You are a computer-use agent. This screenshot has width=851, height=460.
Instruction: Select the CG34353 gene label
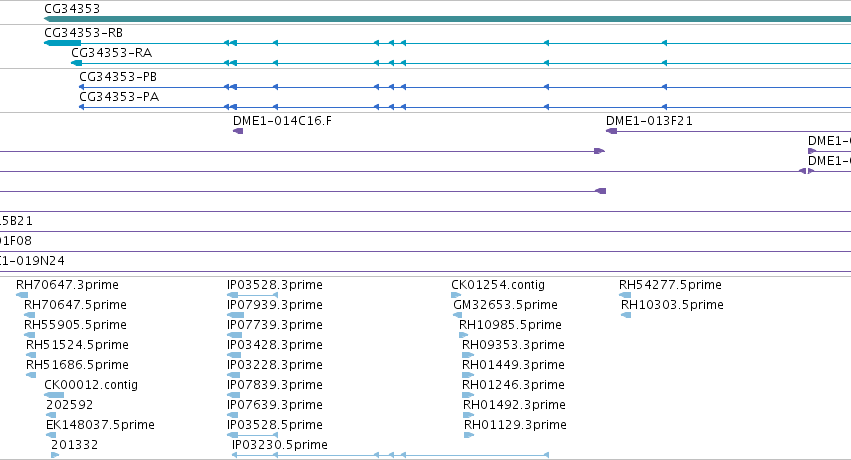coord(72,9)
